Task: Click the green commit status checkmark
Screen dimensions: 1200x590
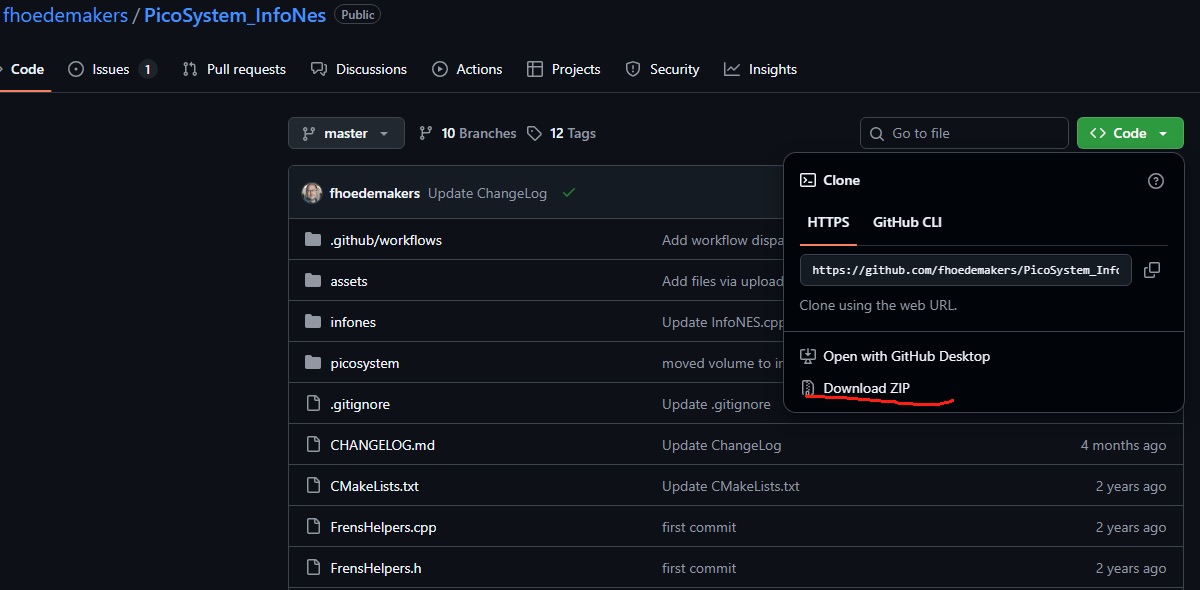Action: pyautogui.click(x=569, y=193)
